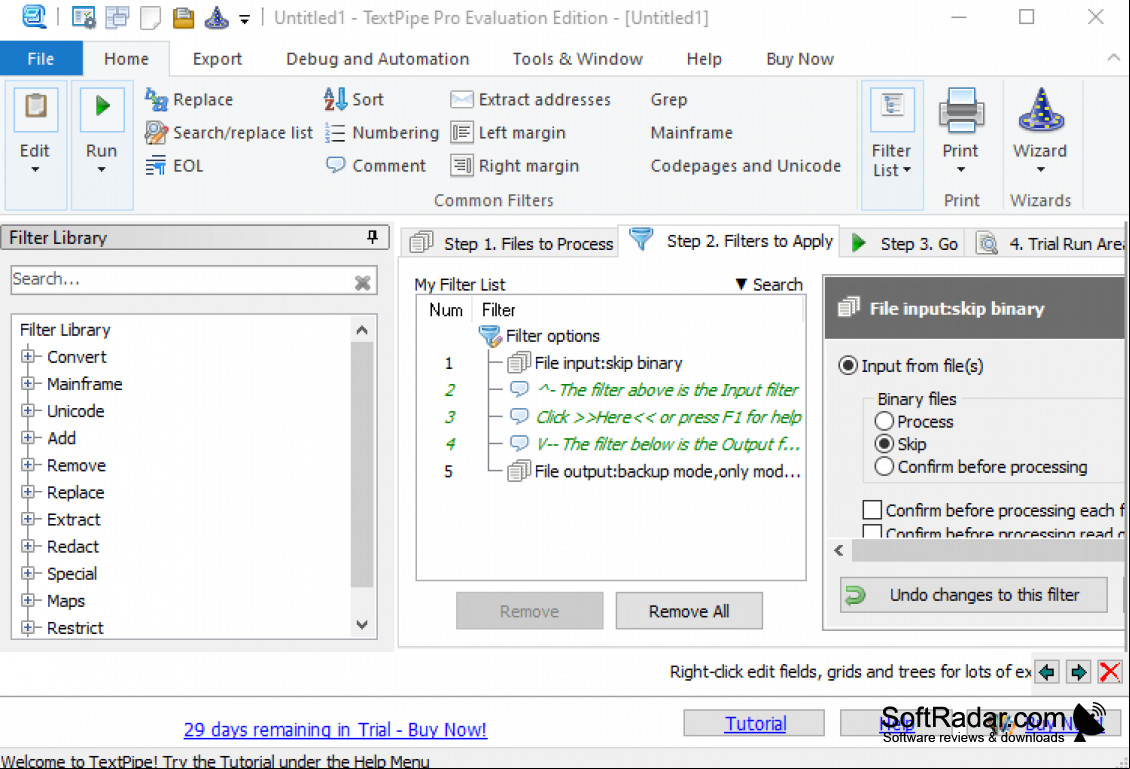1130x769 pixels.
Task: Select File output backup mode filter row
Action: (x=653, y=471)
